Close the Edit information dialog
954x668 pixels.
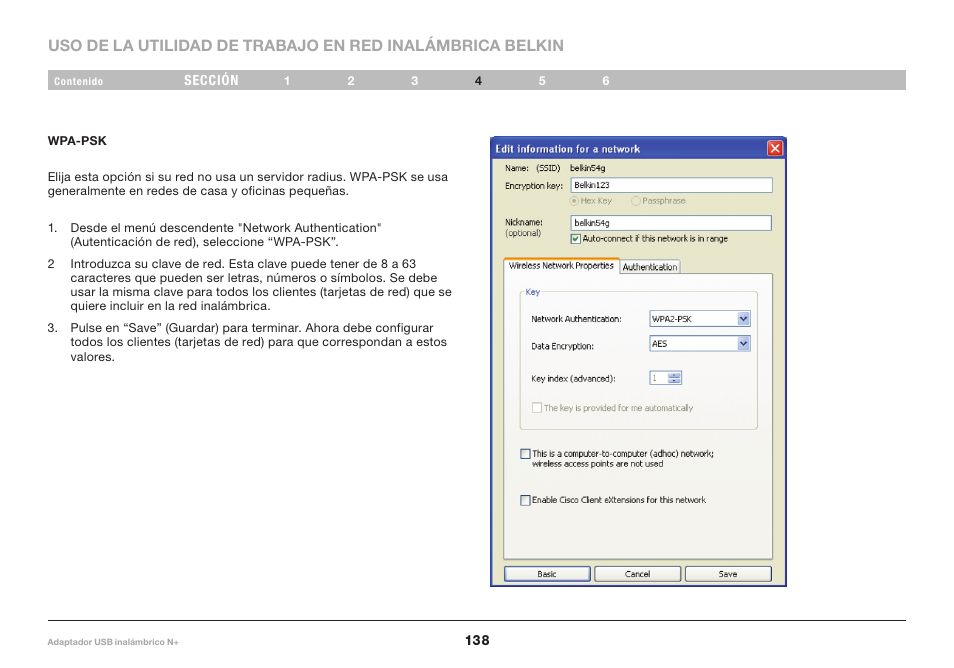tap(775, 148)
